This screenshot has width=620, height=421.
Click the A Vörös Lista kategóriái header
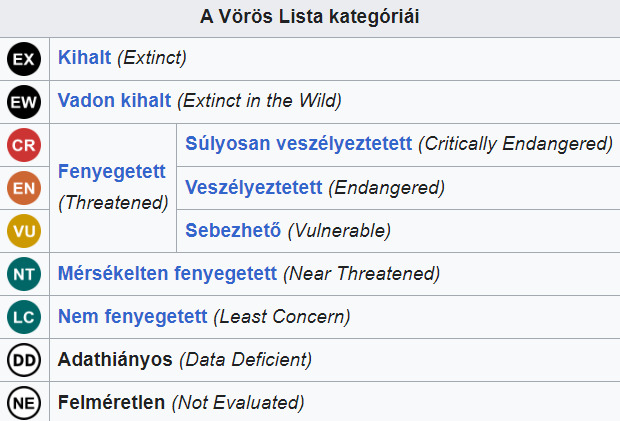click(310, 17)
